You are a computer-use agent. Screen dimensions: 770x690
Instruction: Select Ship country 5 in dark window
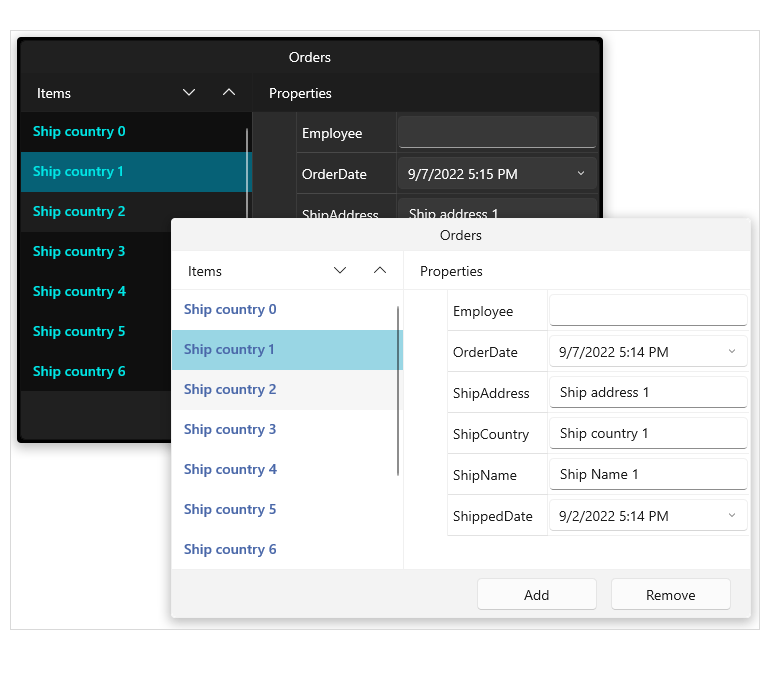pyautogui.click(x=96, y=331)
